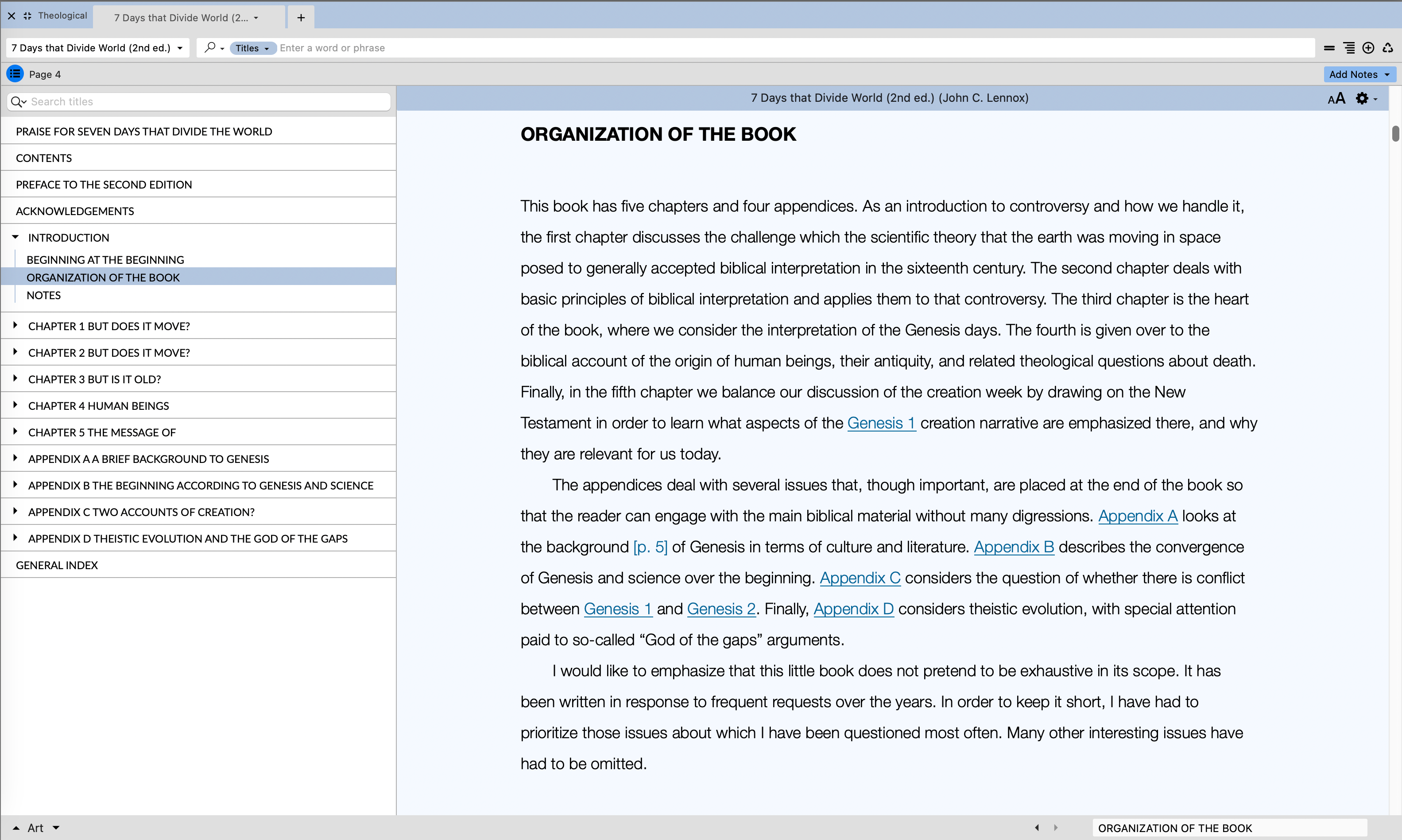The width and height of the screenshot is (1402, 840).
Task: Click the Page 4 label
Action: (x=45, y=74)
